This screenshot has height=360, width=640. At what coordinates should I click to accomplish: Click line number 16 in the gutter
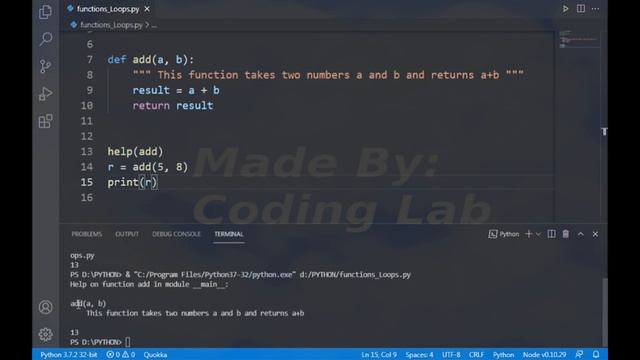pos(87,198)
